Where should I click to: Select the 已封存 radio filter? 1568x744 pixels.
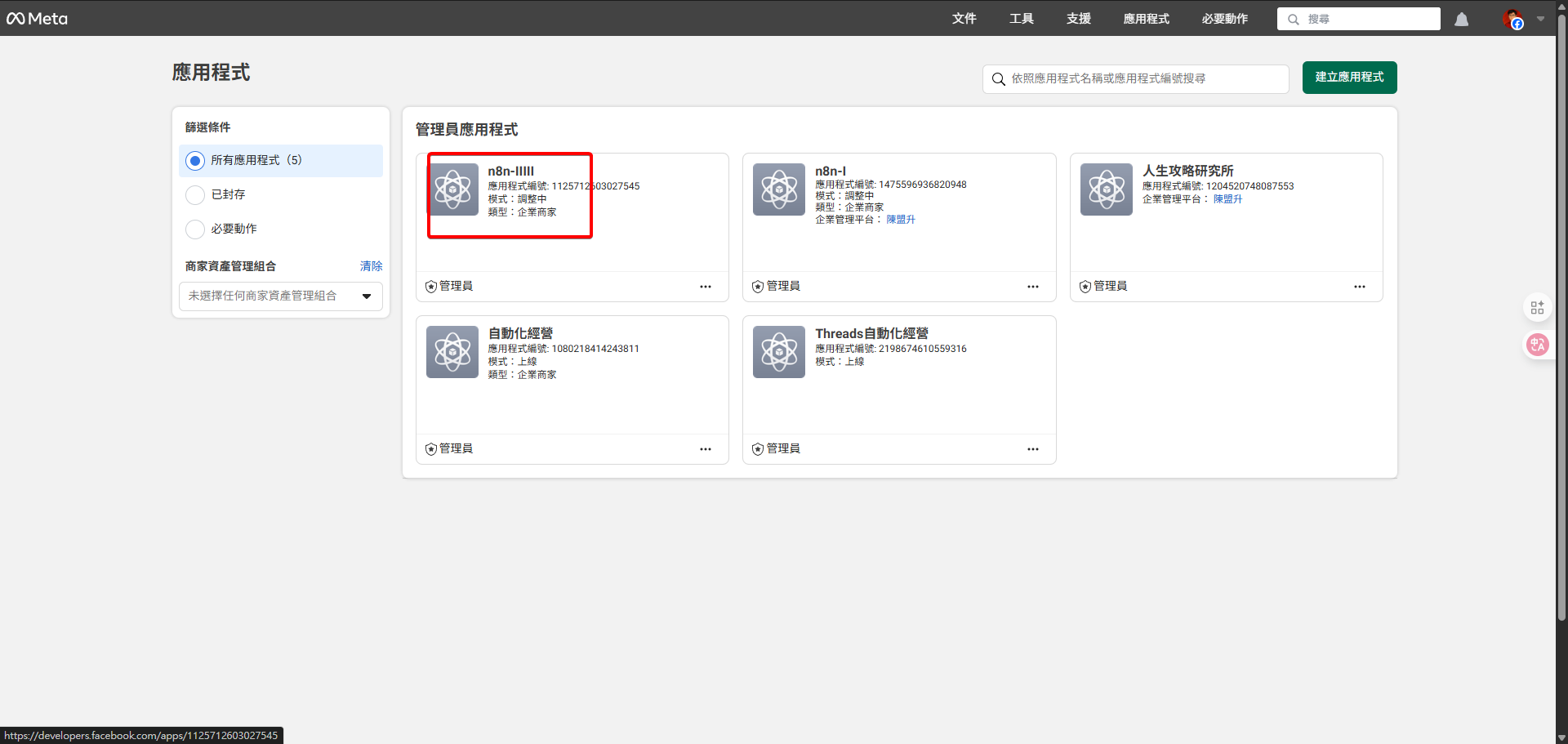click(195, 195)
